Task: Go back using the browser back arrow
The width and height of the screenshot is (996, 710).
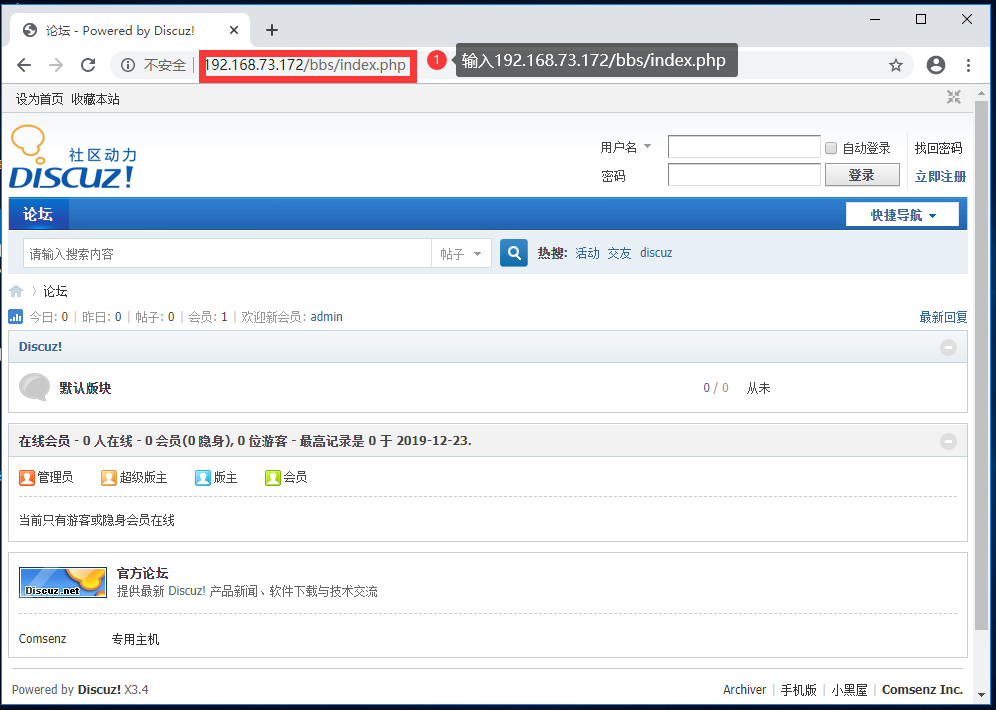Action: [24, 65]
